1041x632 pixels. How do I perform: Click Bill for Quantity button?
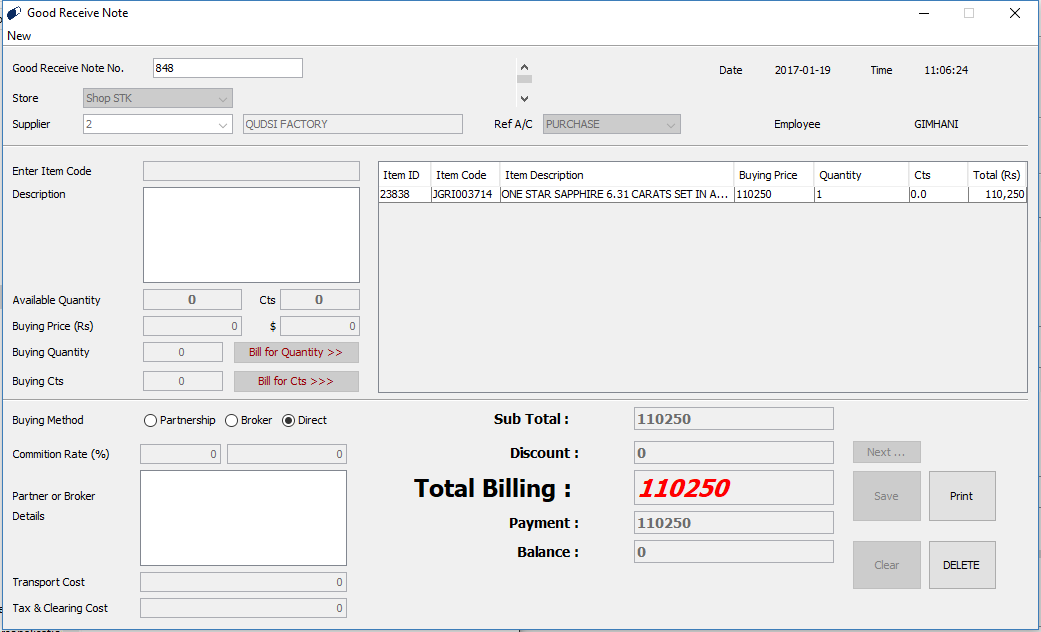click(296, 352)
